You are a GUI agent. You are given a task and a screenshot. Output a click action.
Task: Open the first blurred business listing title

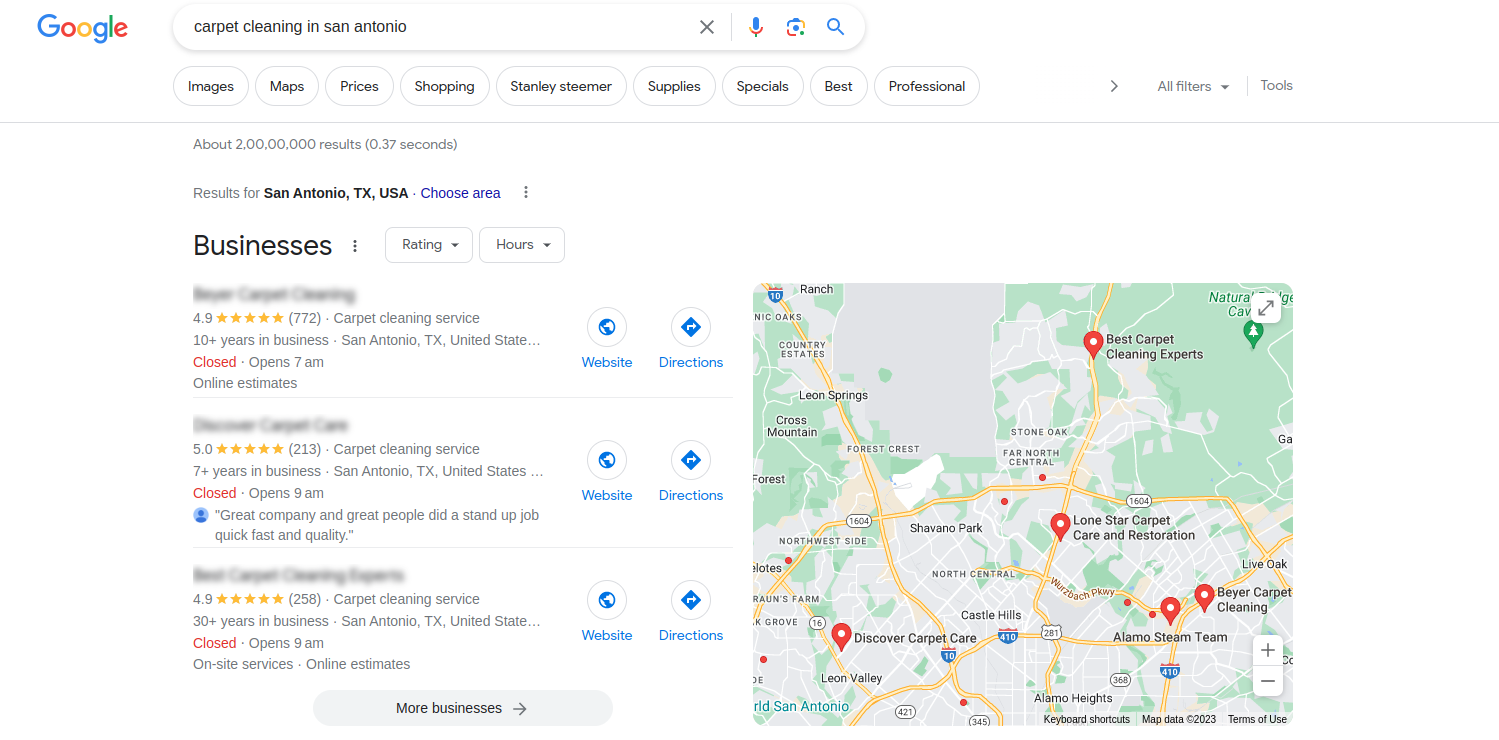click(274, 295)
